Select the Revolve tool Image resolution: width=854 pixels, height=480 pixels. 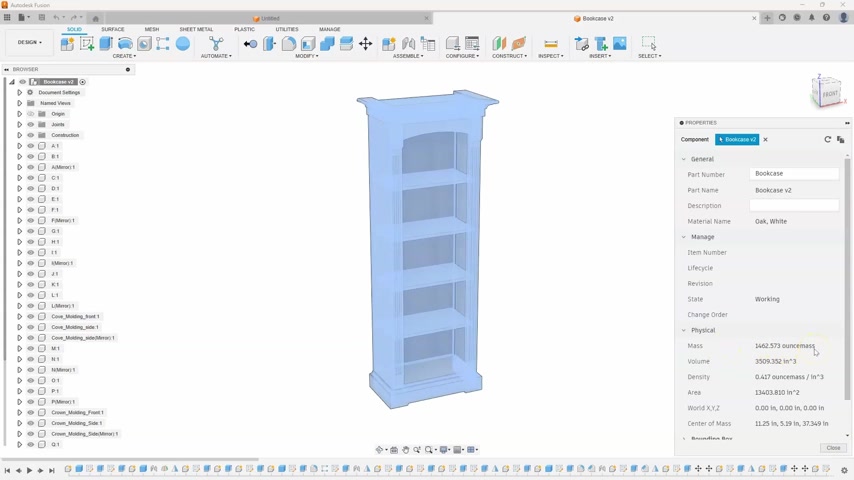point(125,44)
